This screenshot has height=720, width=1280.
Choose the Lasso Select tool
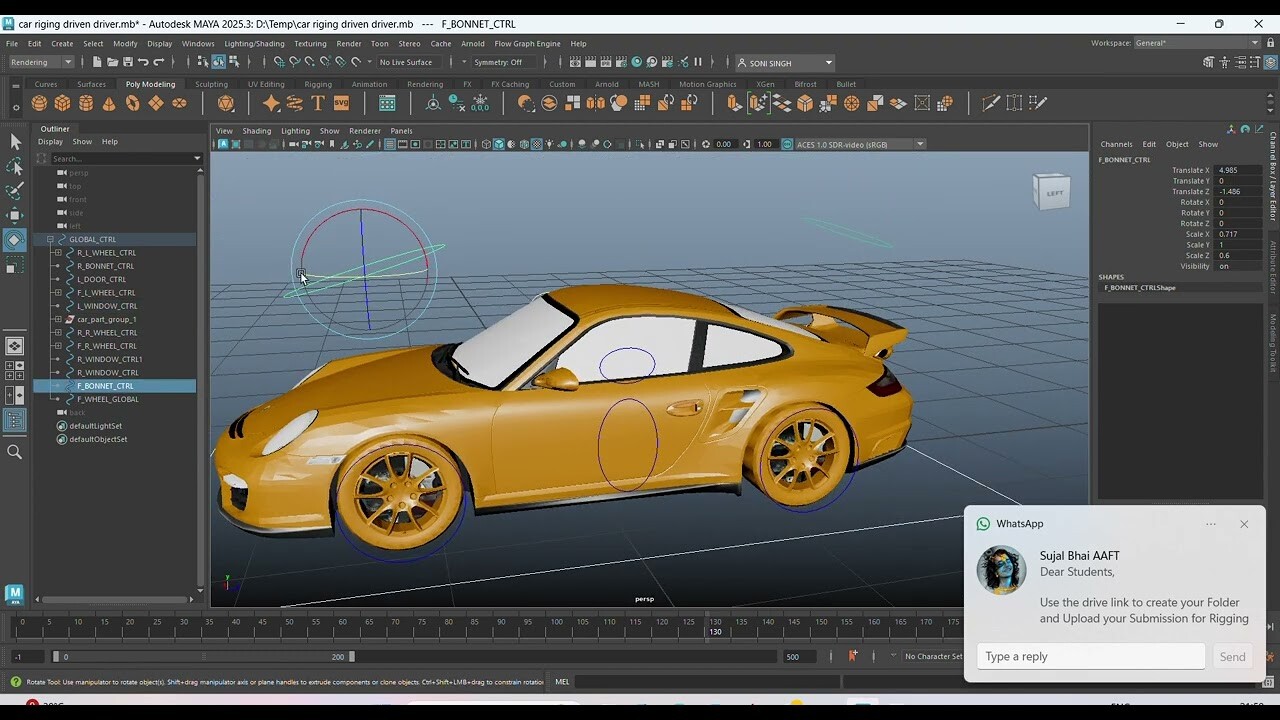tap(15, 166)
